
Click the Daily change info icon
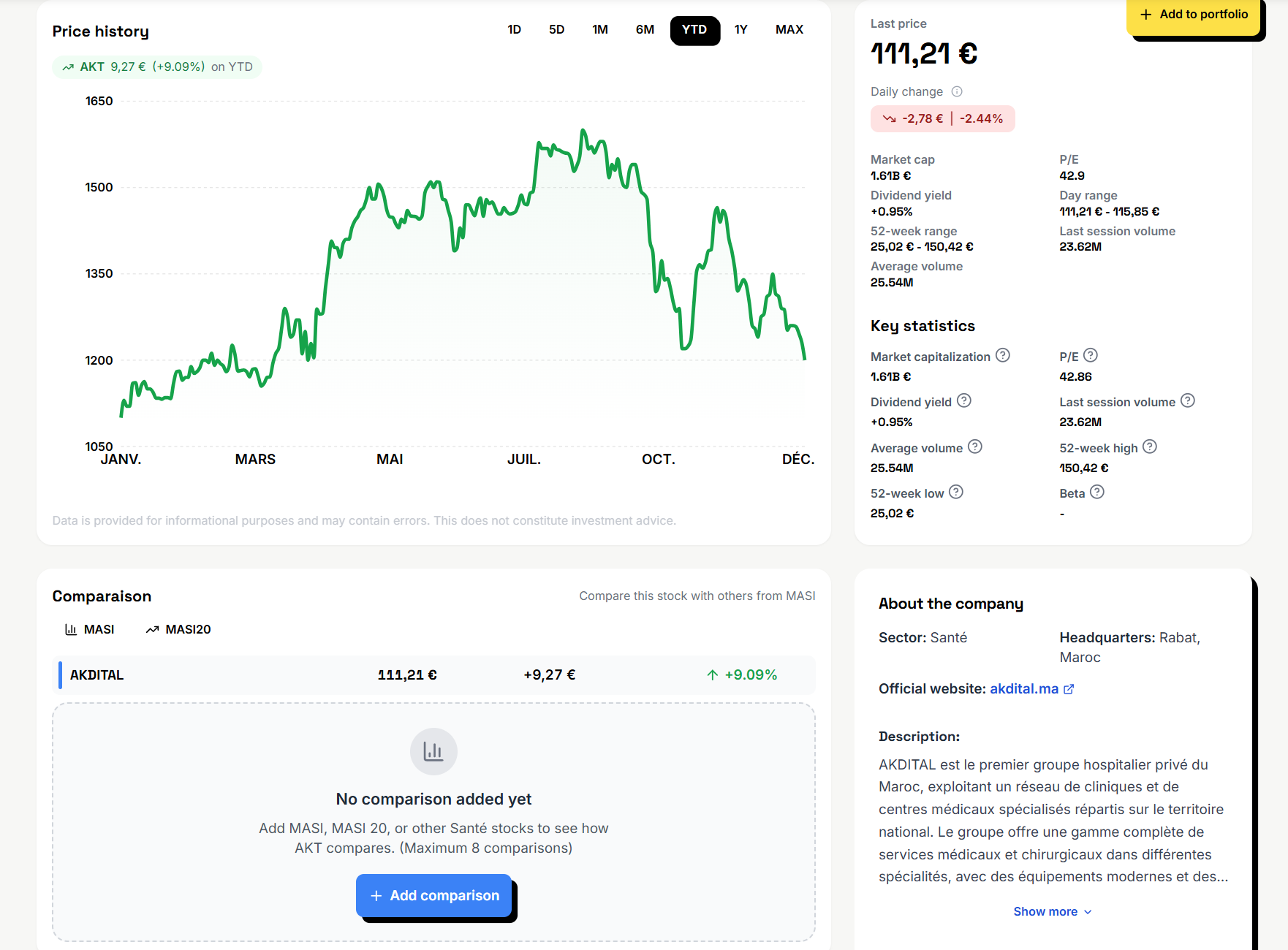957,91
